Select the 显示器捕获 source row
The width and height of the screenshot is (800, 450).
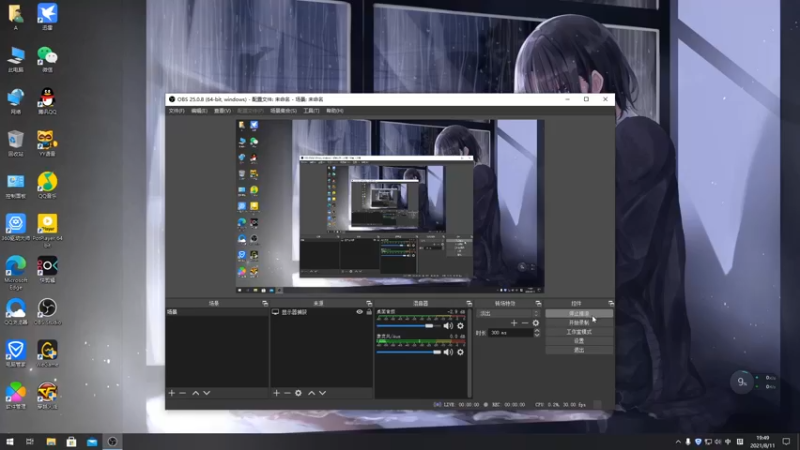coord(321,312)
